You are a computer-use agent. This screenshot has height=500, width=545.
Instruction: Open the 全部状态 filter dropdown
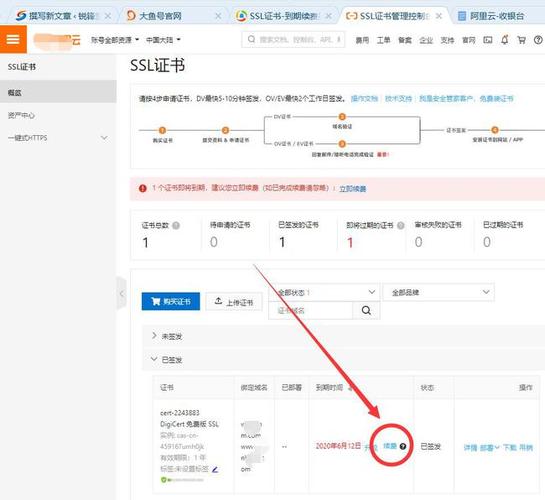324,293
